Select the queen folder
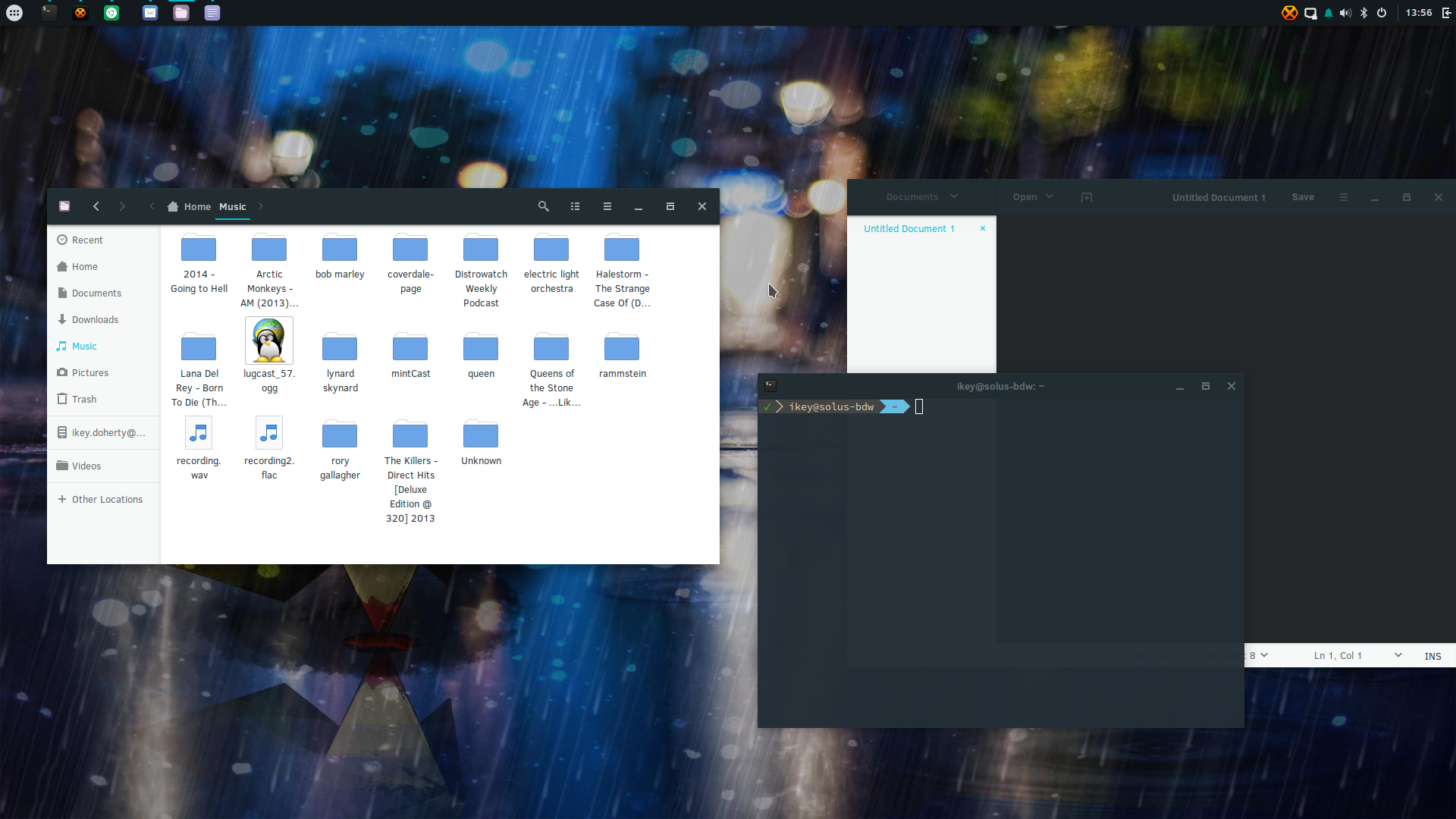Viewport: 1456px width, 819px height. click(x=481, y=356)
